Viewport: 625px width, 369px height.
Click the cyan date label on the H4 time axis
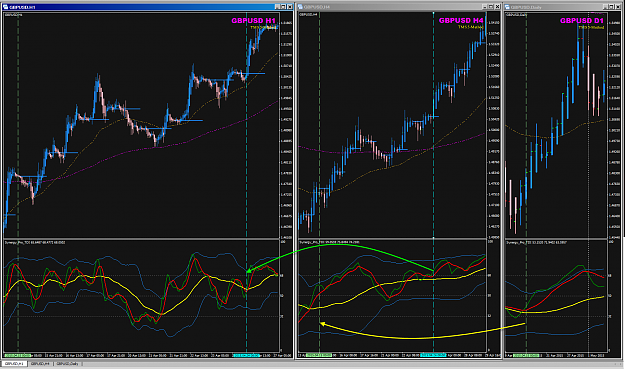coord(433,355)
